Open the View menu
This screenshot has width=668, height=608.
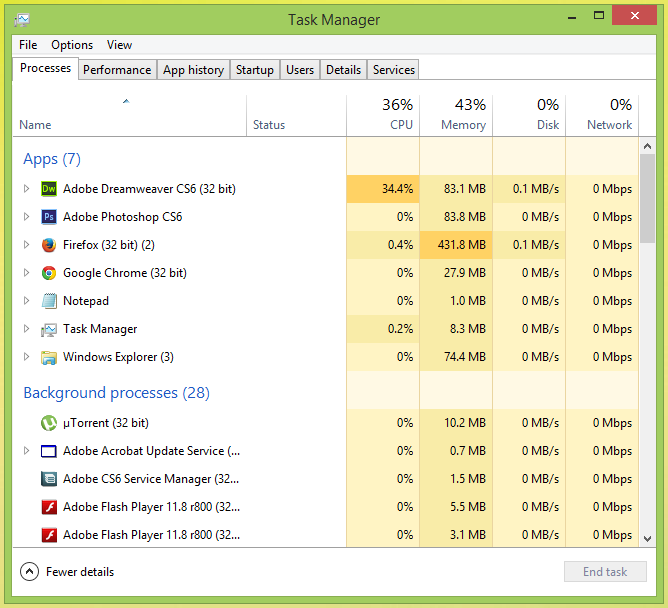[119, 45]
